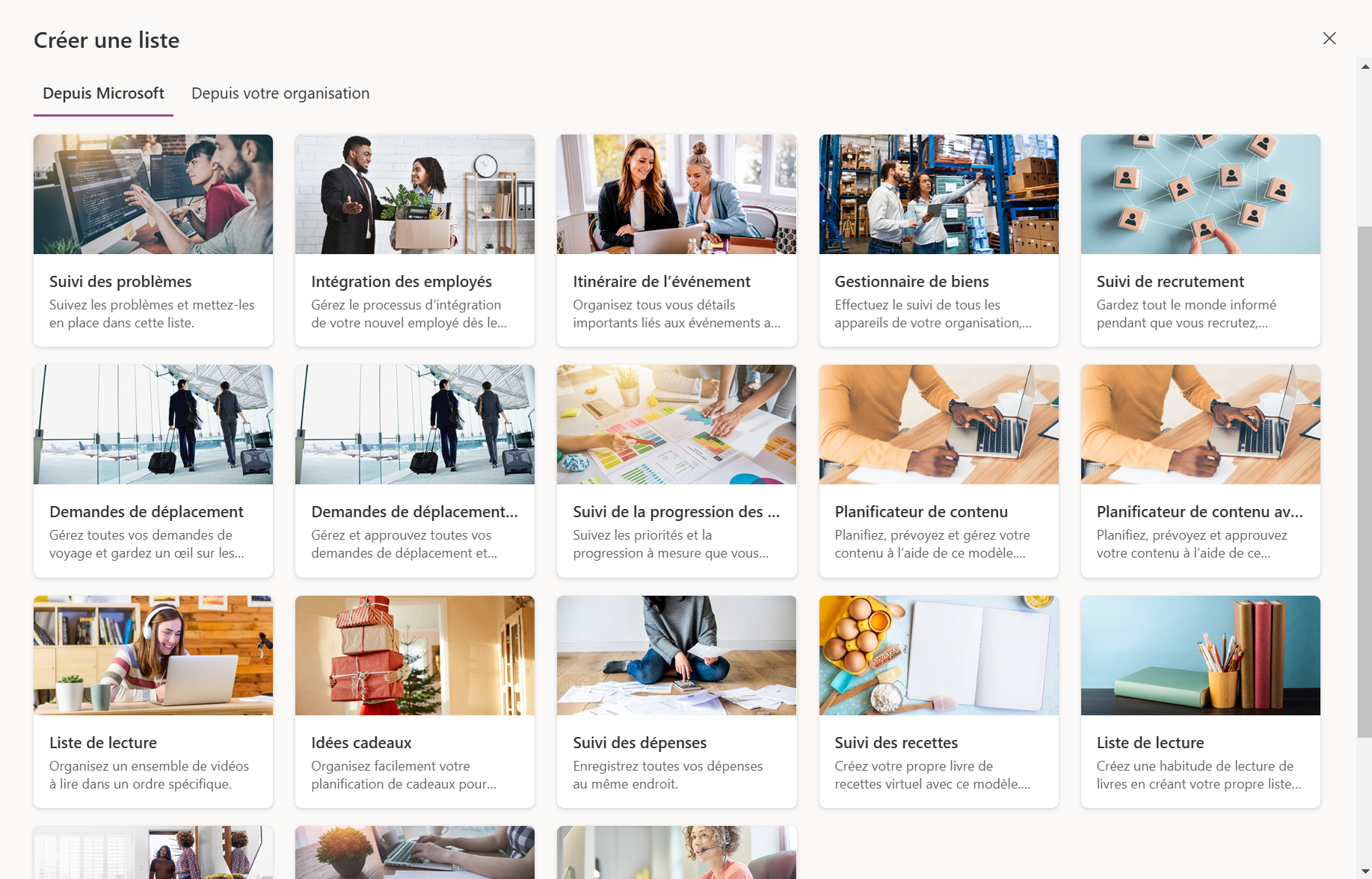Select the Suivi des recettes template title
The image size is (1372, 879).
[896, 743]
